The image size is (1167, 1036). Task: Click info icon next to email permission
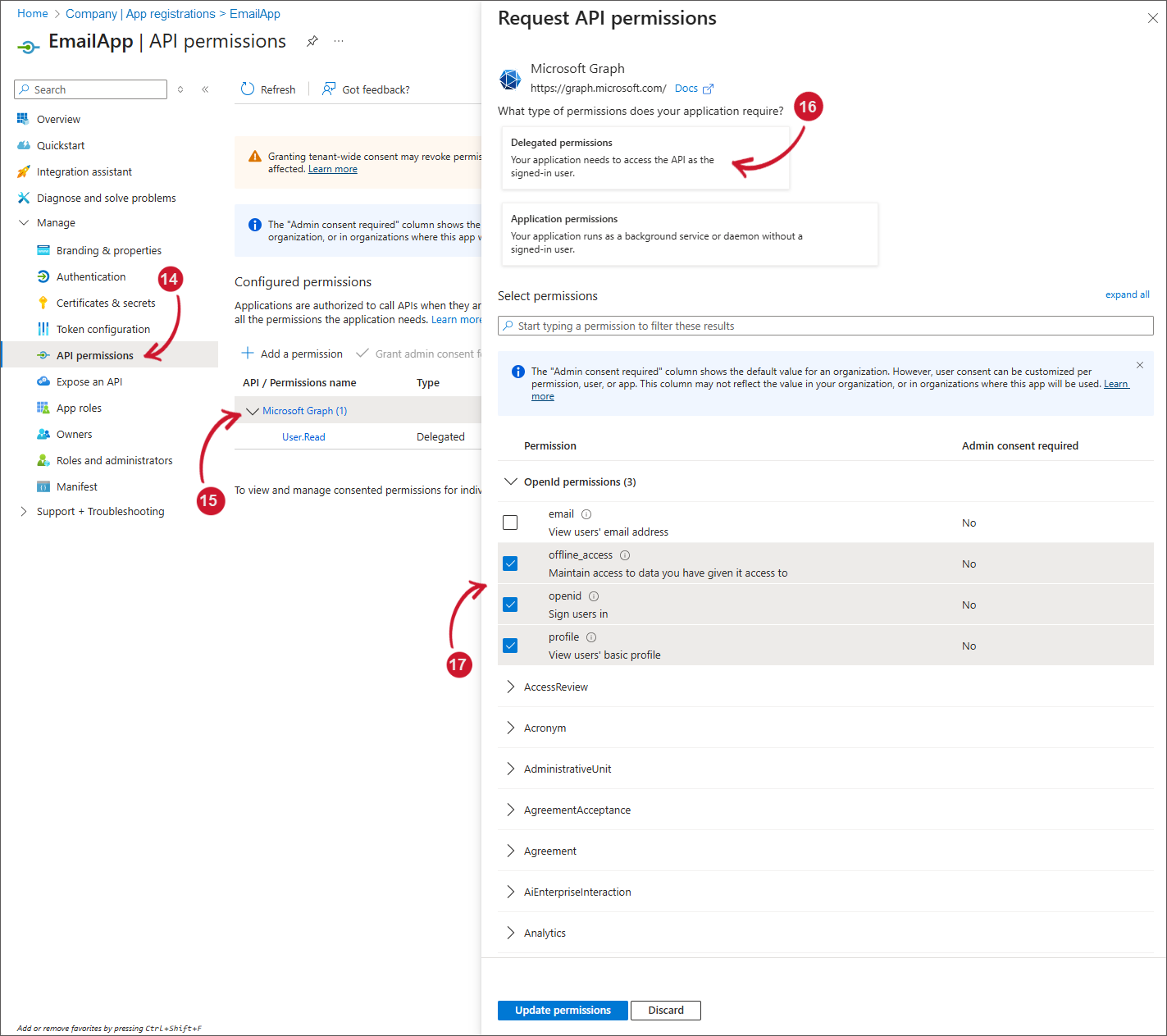coord(586,514)
